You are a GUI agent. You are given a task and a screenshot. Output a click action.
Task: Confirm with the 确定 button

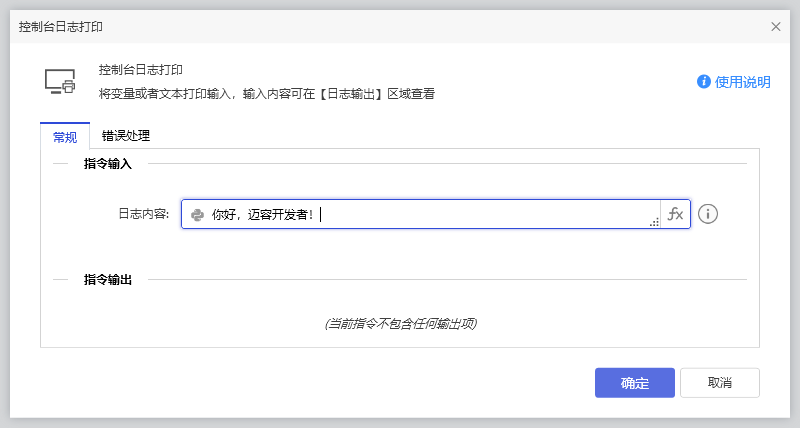point(635,383)
